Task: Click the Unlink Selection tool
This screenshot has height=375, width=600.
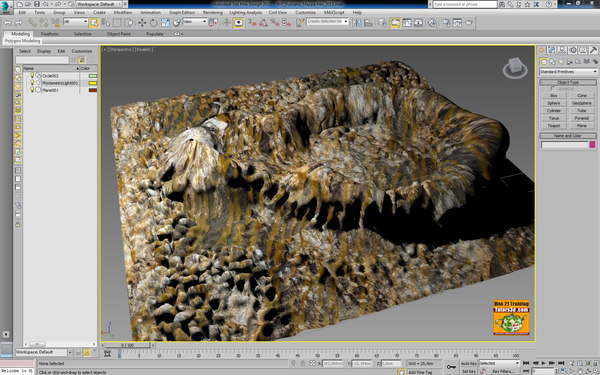Action: (44, 23)
